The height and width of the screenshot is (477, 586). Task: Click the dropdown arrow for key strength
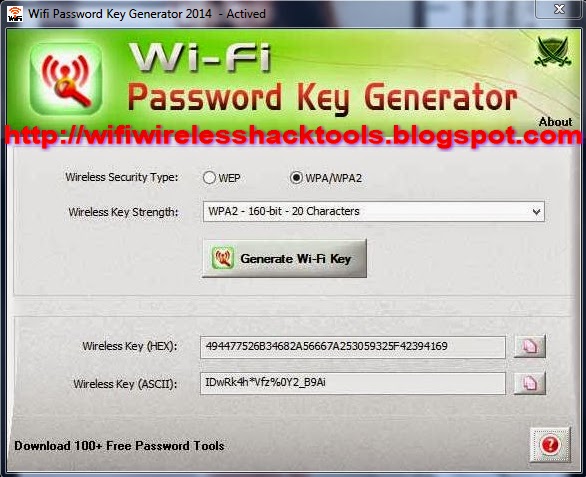(x=536, y=212)
